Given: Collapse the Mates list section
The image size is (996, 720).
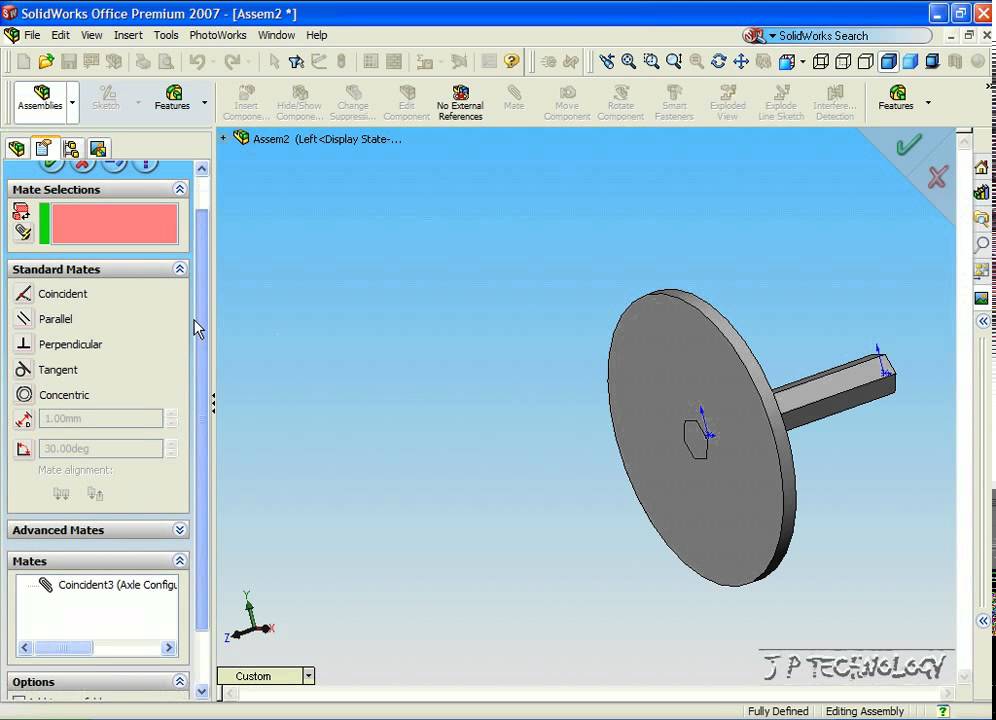Looking at the screenshot, I should (180, 560).
